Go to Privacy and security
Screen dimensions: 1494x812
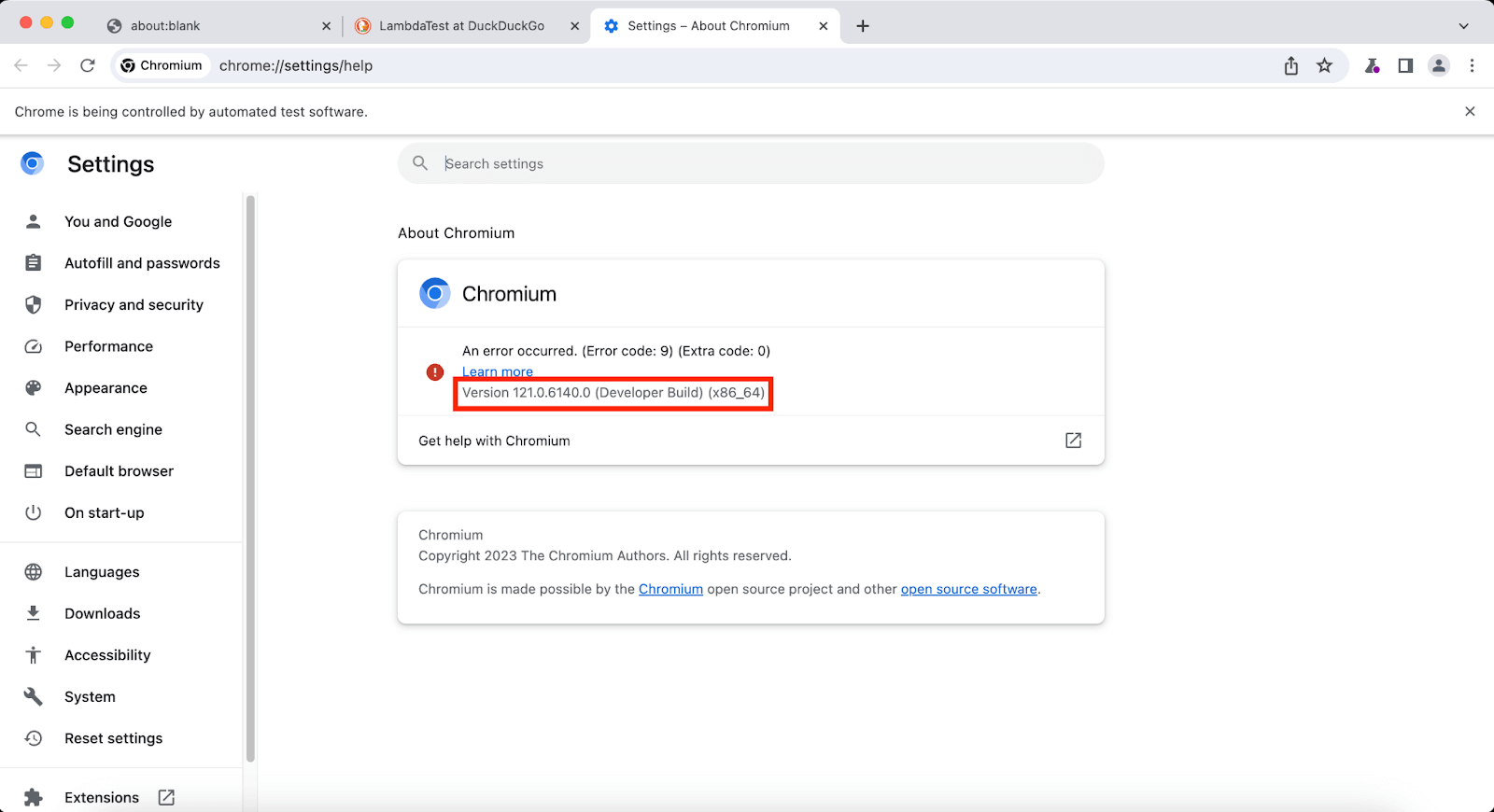point(121,304)
